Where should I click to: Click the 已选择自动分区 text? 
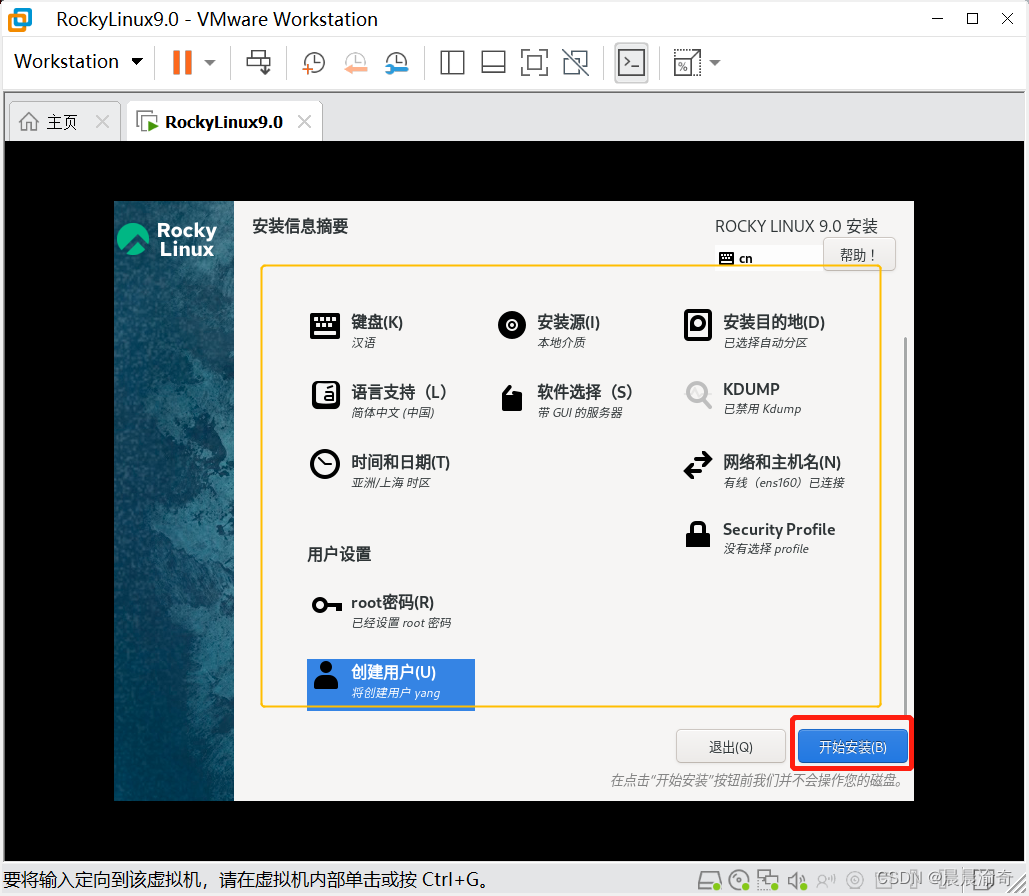(765, 343)
